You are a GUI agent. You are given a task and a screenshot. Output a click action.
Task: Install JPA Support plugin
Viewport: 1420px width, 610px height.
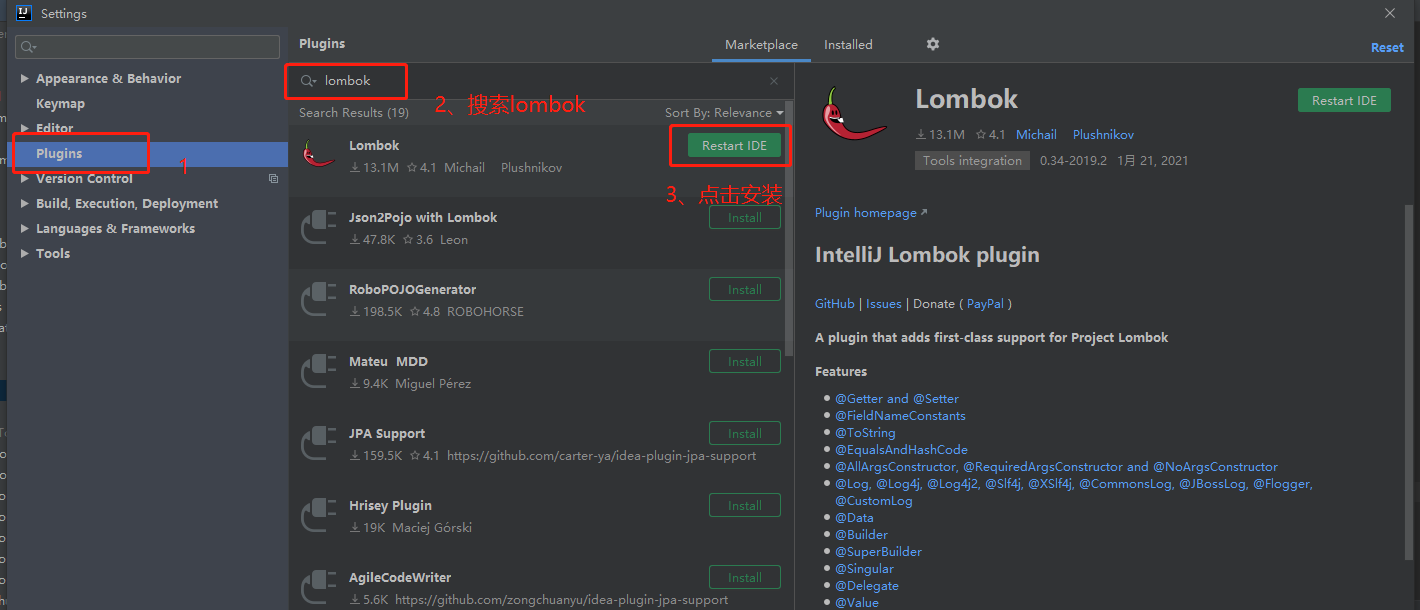[x=745, y=433]
